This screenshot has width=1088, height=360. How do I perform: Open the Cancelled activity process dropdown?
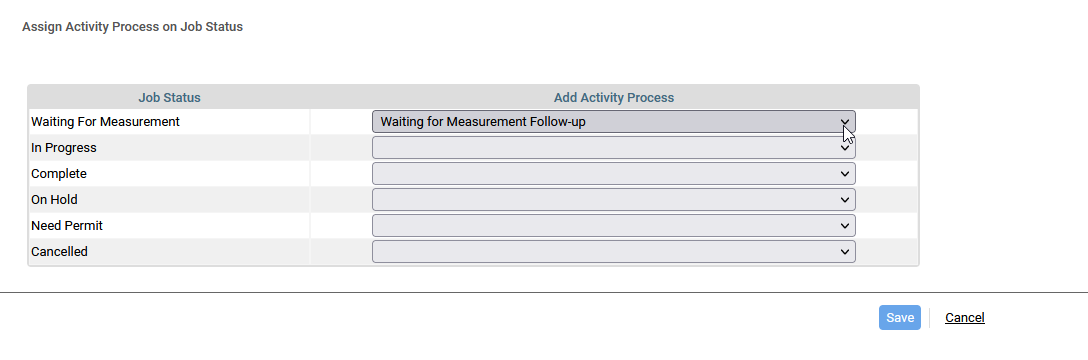click(x=613, y=252)
